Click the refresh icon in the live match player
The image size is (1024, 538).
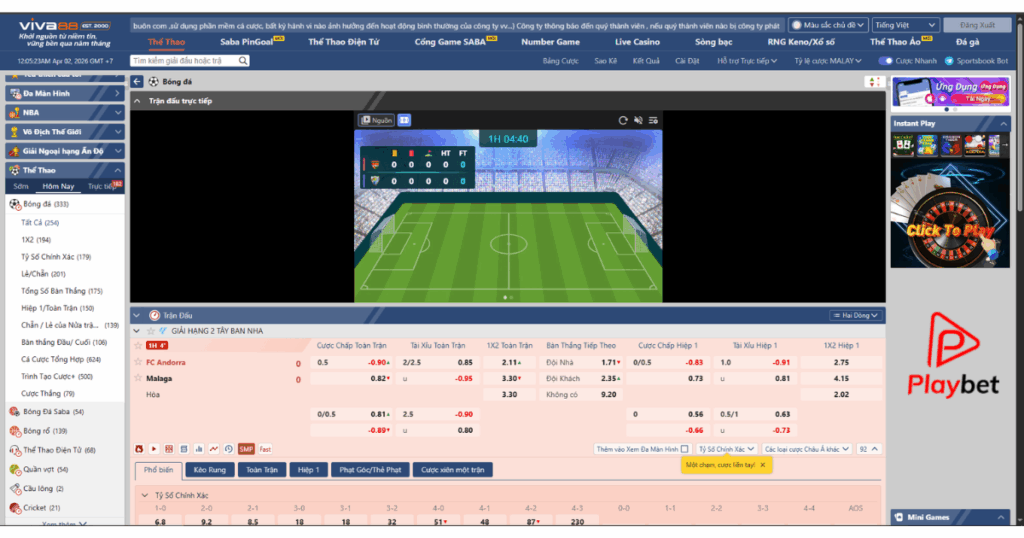point(623,120)
